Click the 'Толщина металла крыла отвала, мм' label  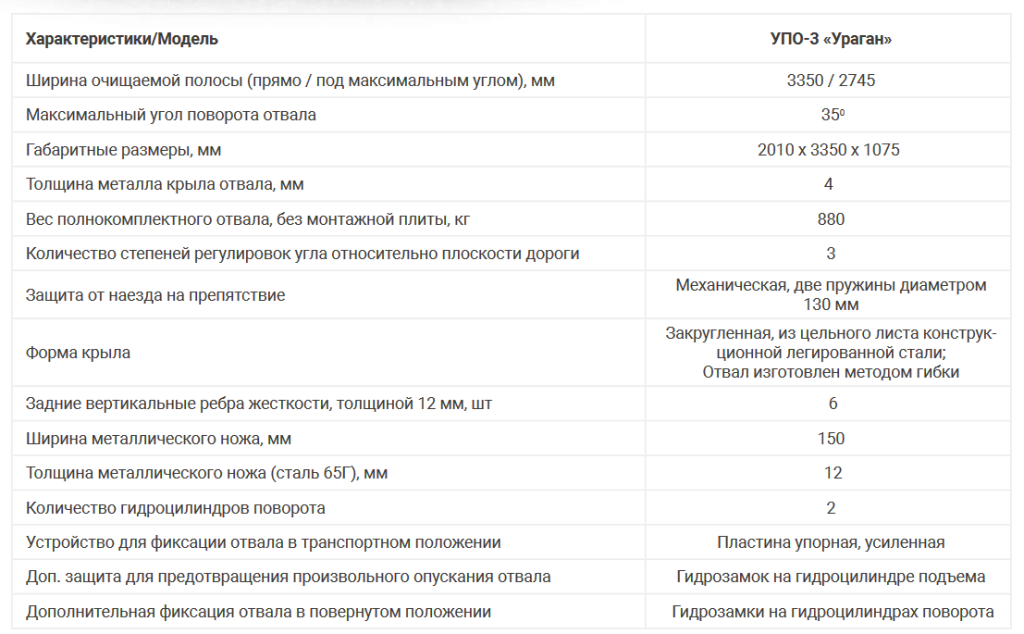164,184
